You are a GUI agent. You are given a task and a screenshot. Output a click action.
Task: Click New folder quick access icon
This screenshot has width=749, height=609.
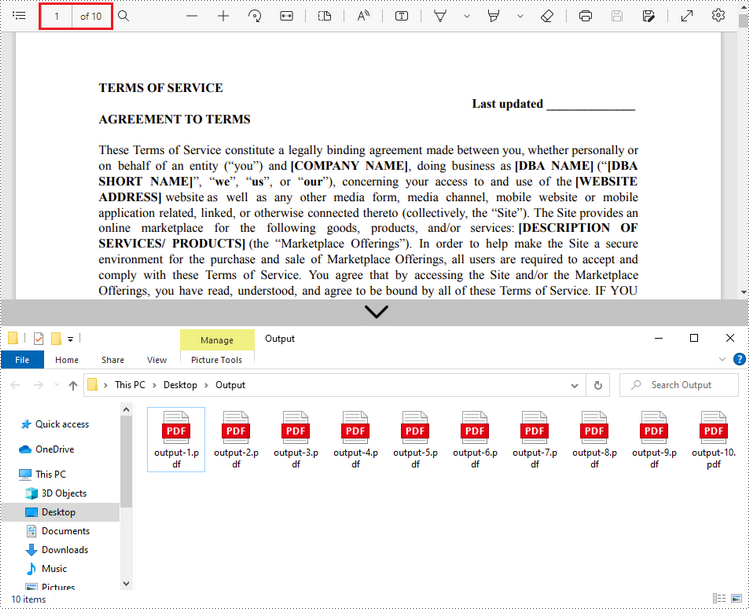click(56, 339)
